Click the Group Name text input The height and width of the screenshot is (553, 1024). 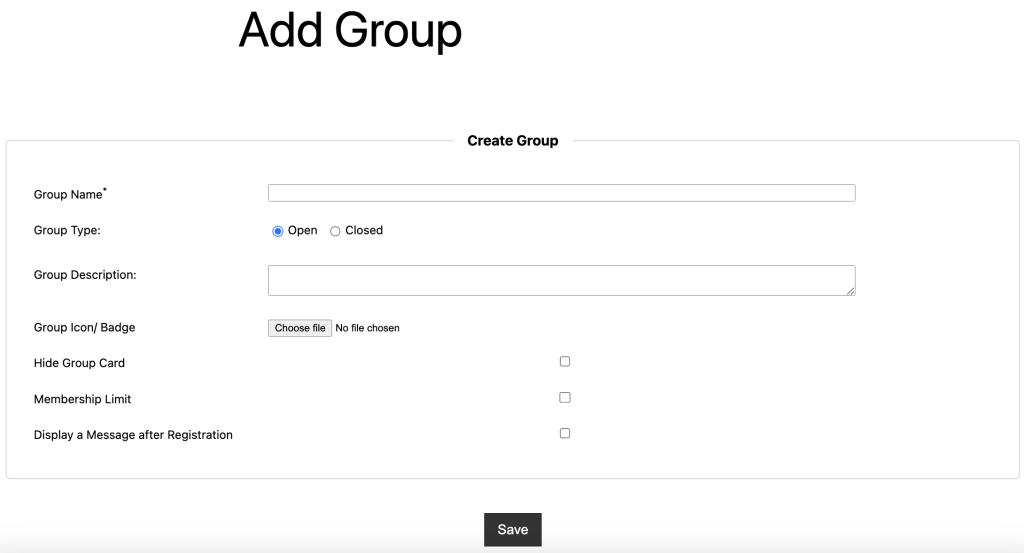click(561, 193)
